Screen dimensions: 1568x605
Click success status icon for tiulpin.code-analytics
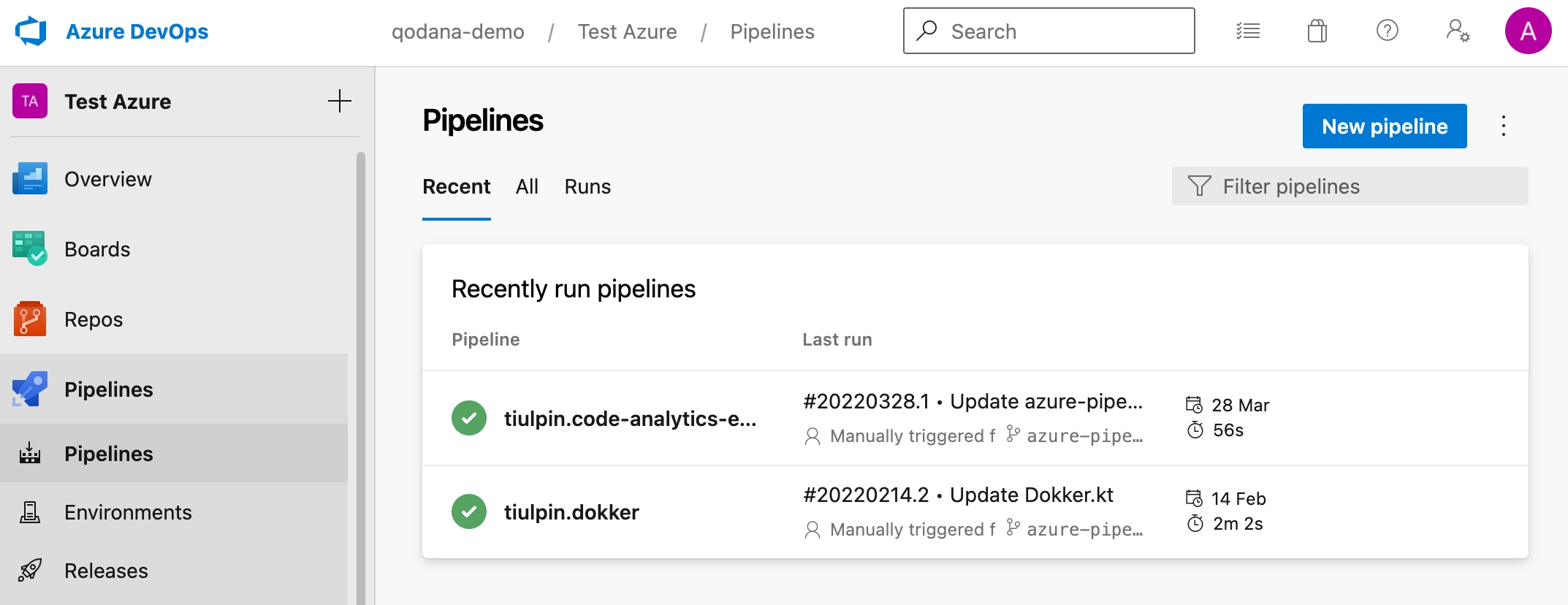coord(469,418)
